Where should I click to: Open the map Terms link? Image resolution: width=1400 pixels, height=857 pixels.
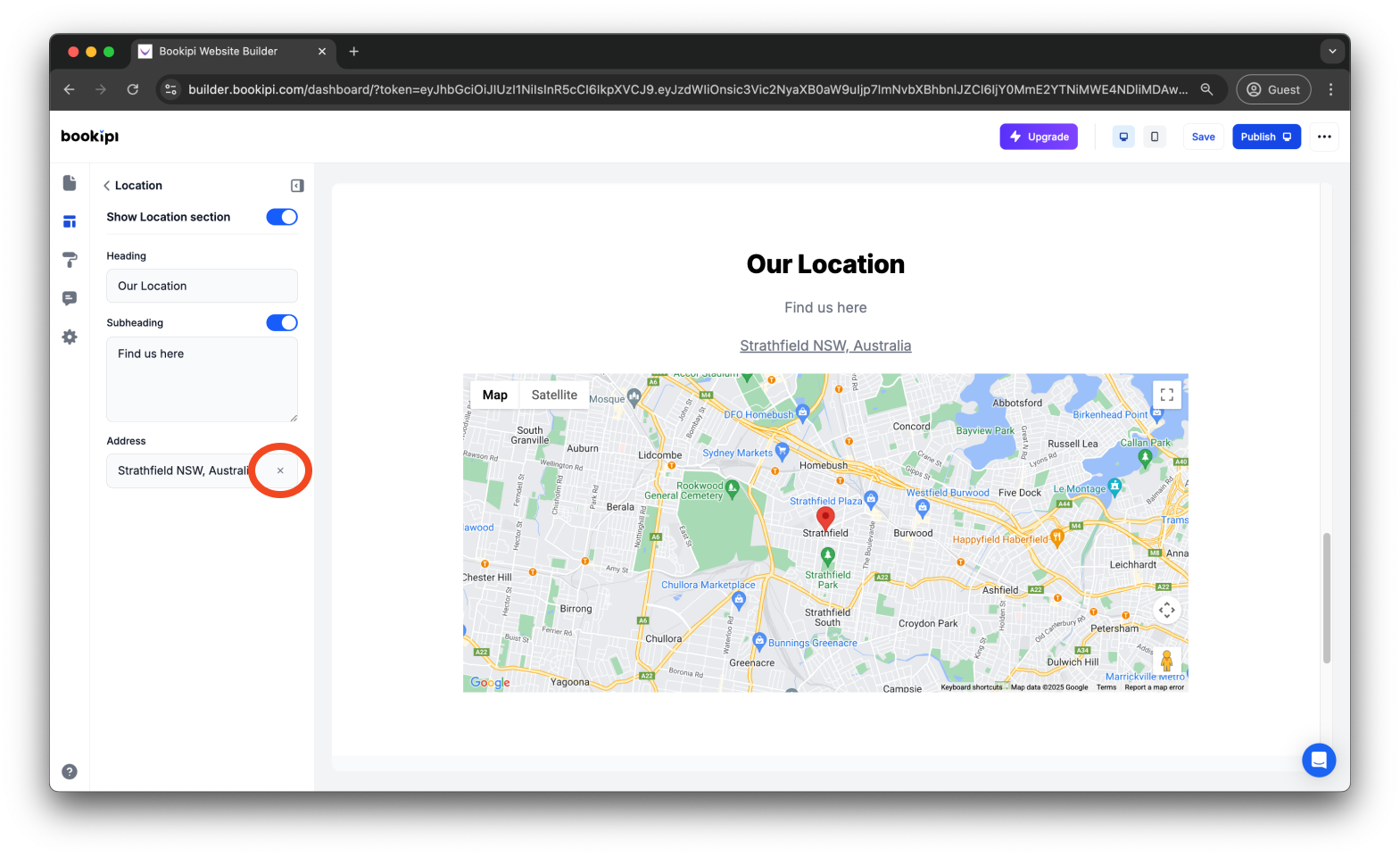pyautogui.click(x=1106, y=687)
